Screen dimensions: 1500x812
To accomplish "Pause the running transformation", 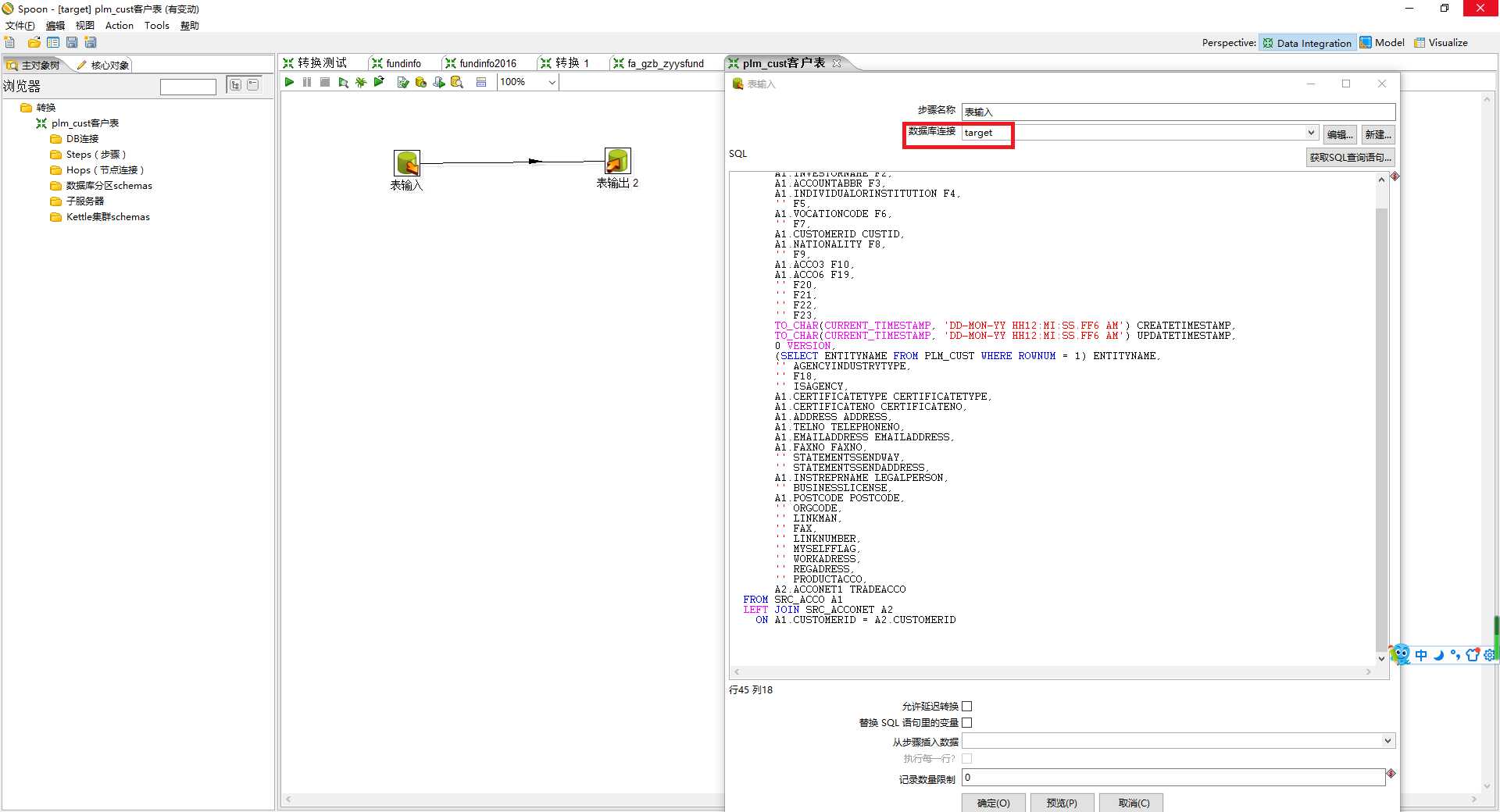I will (307, 82).
